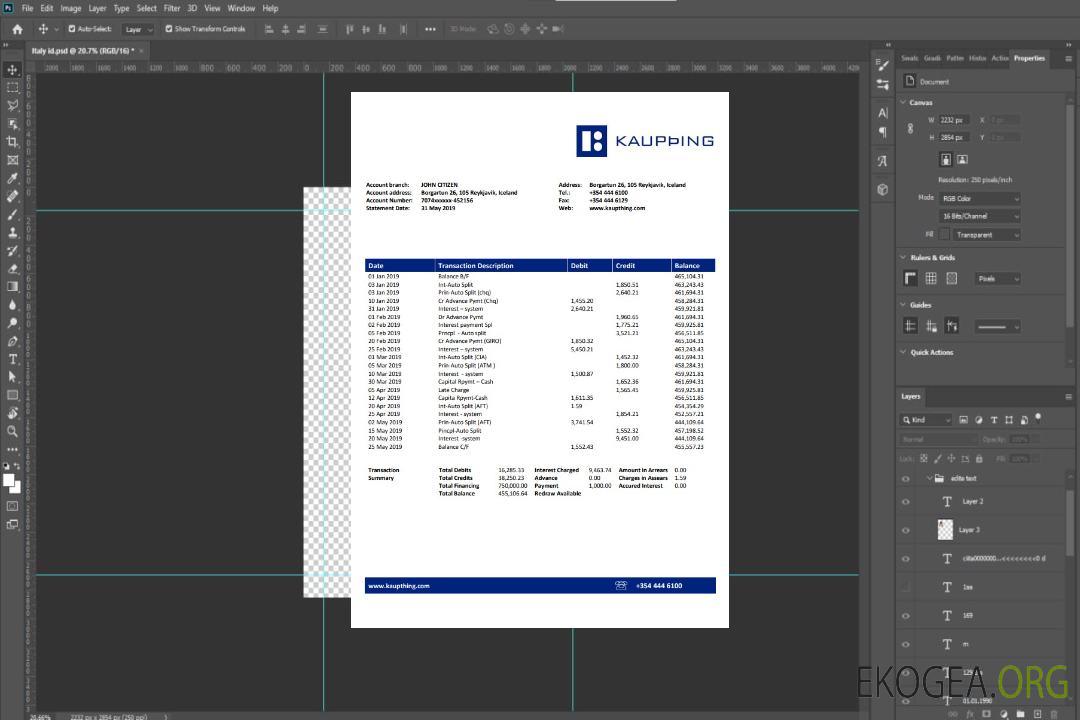Collapse the Canvas section
Screen dimensions: 1080x720
pyautogui.click(x=903, y=103)
